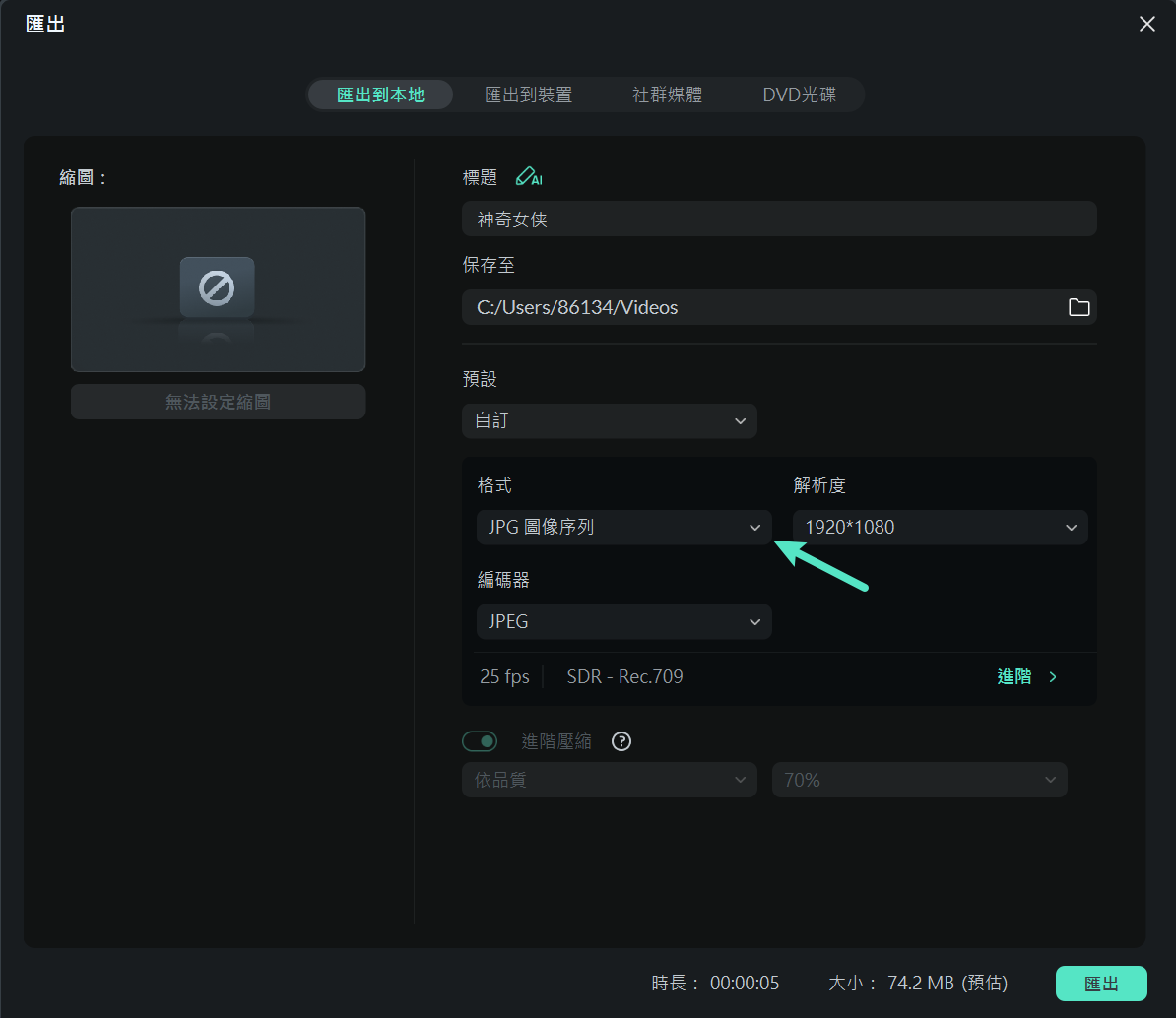
Task: Toggle the 進階壓縮 switch
Action: pyautogui.click(x=480, y=741)
